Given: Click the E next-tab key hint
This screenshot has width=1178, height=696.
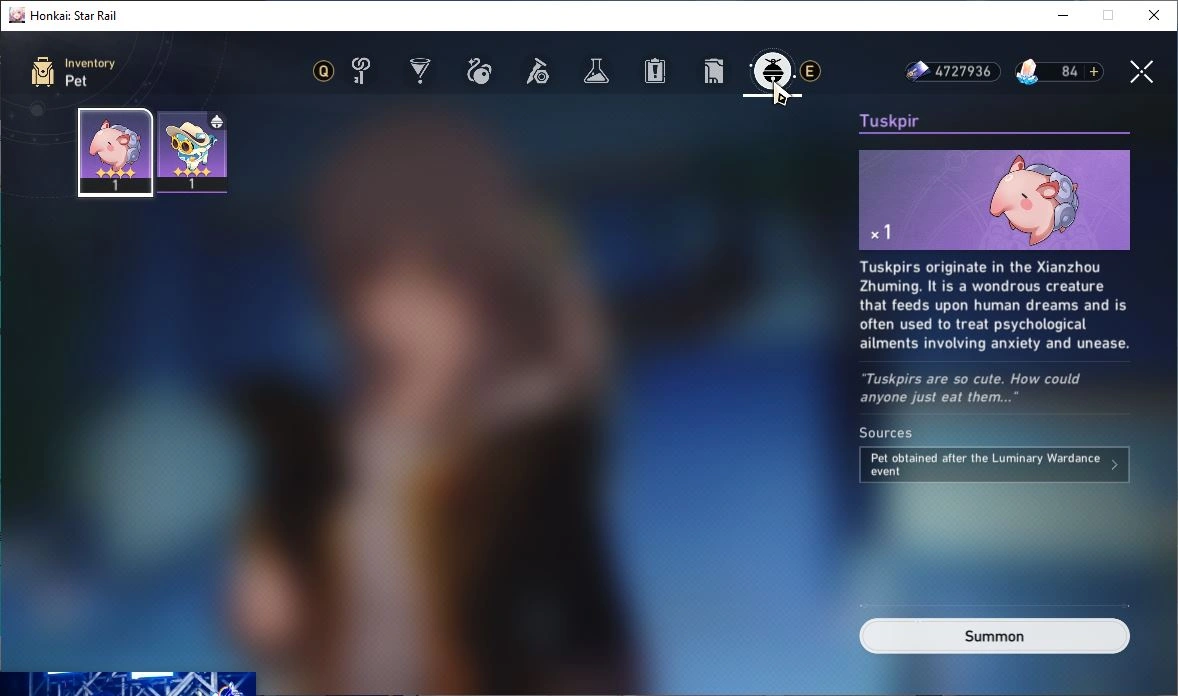Looking at the screenshot, I should click(810, 71).
